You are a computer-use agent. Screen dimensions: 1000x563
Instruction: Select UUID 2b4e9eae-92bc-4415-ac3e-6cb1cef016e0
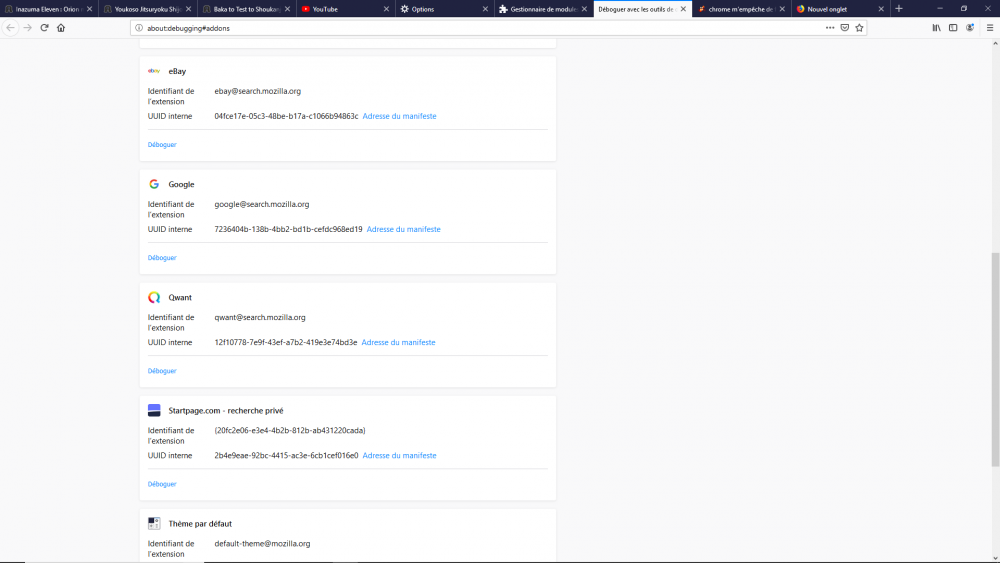tap(286, 455)
